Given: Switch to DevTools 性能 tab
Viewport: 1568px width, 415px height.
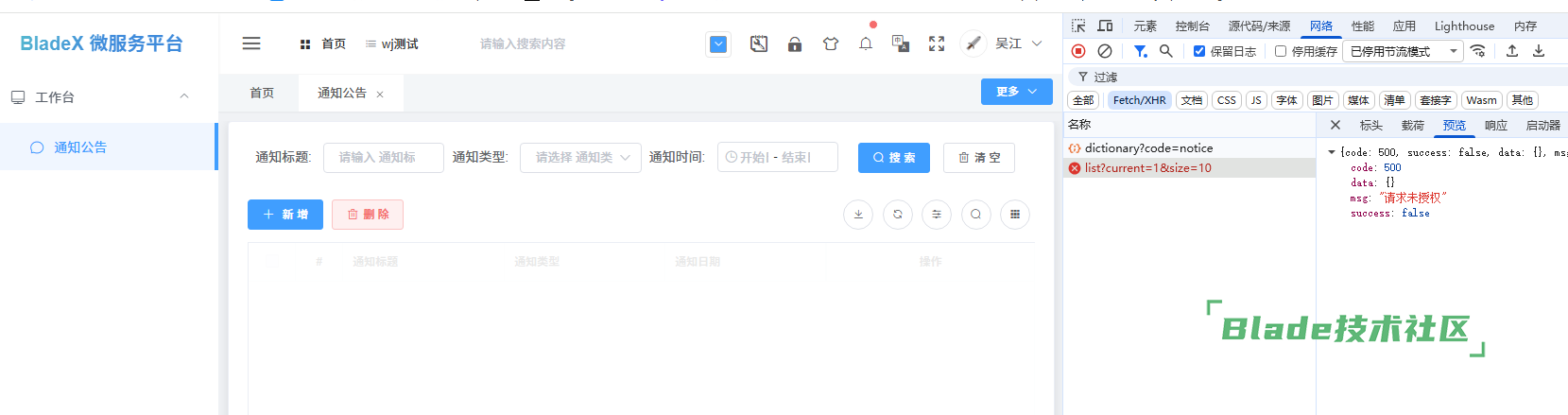Looking at the screenshot, I should coord(1363,26).
